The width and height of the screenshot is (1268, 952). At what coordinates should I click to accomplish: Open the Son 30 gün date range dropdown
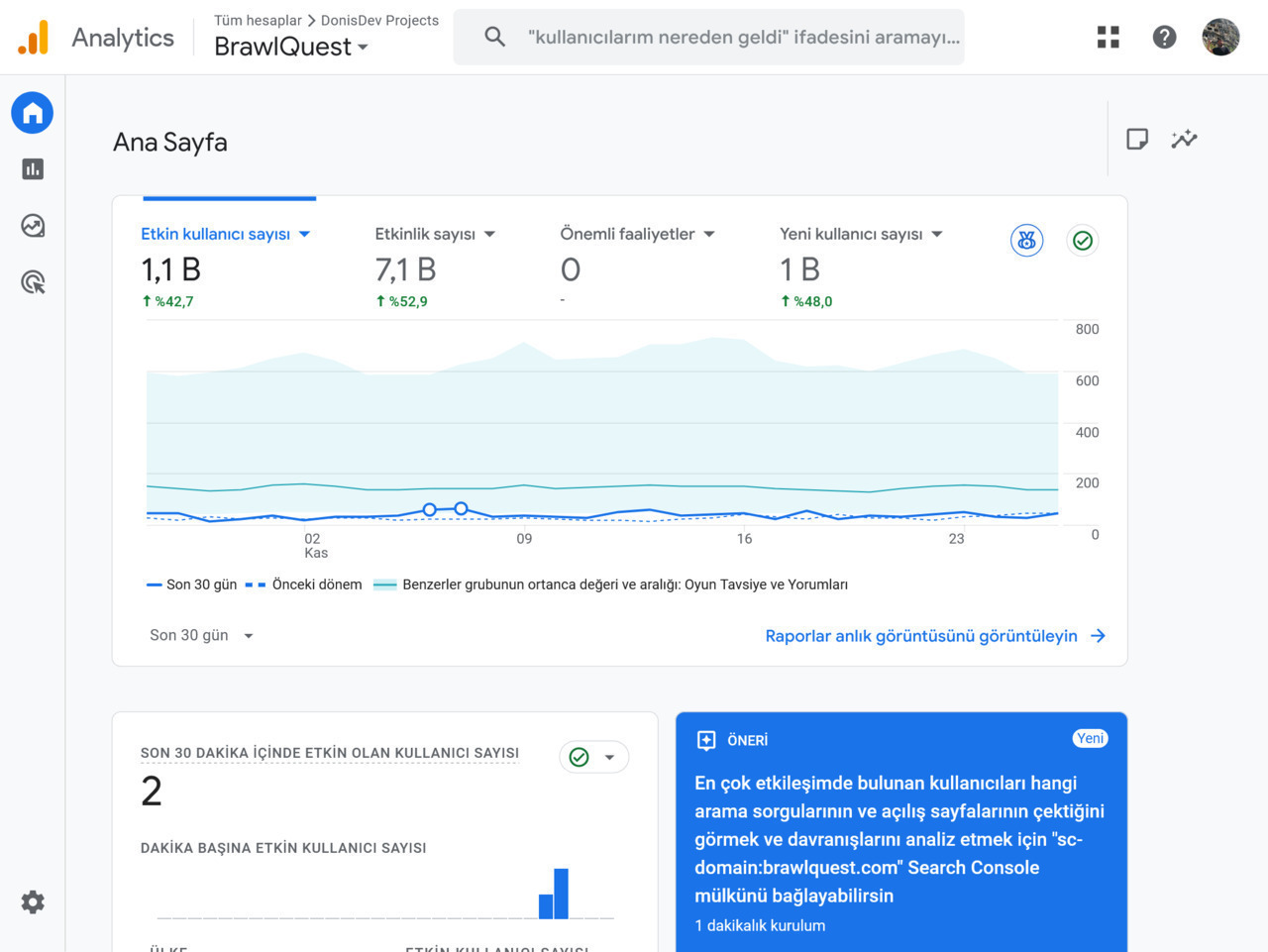[201, 636]
